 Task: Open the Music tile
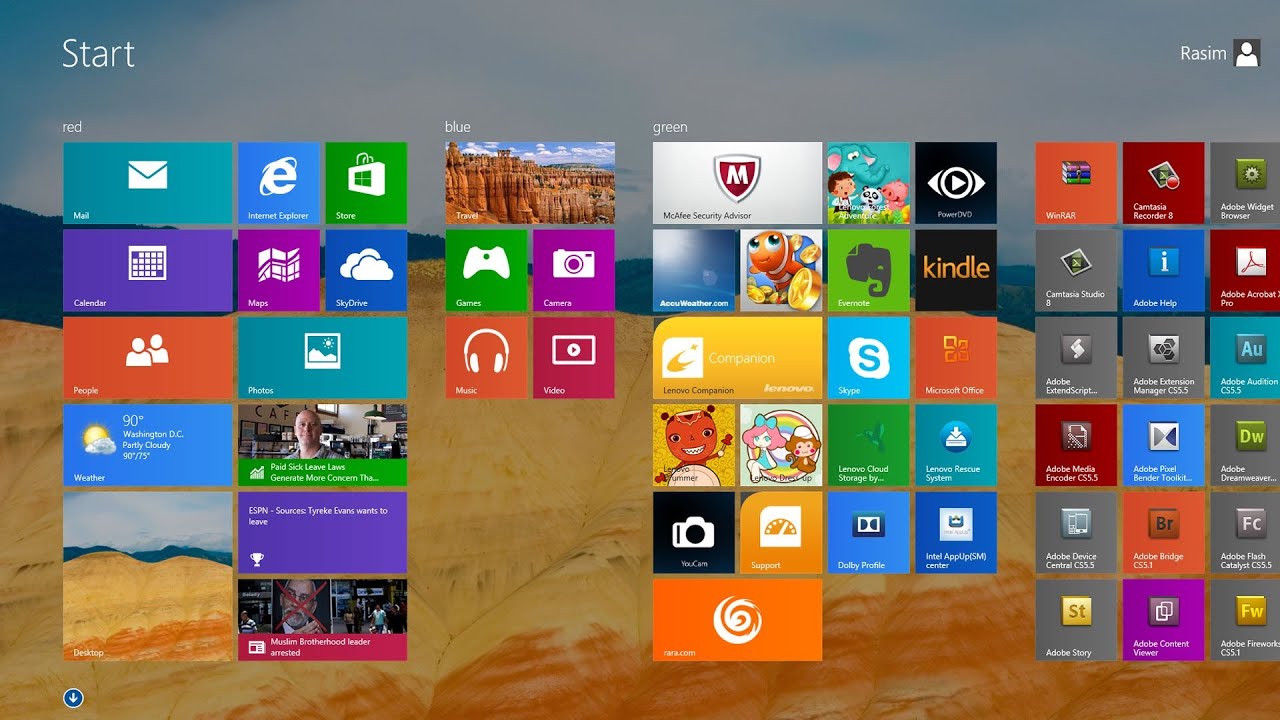click(x=486, y=358)
